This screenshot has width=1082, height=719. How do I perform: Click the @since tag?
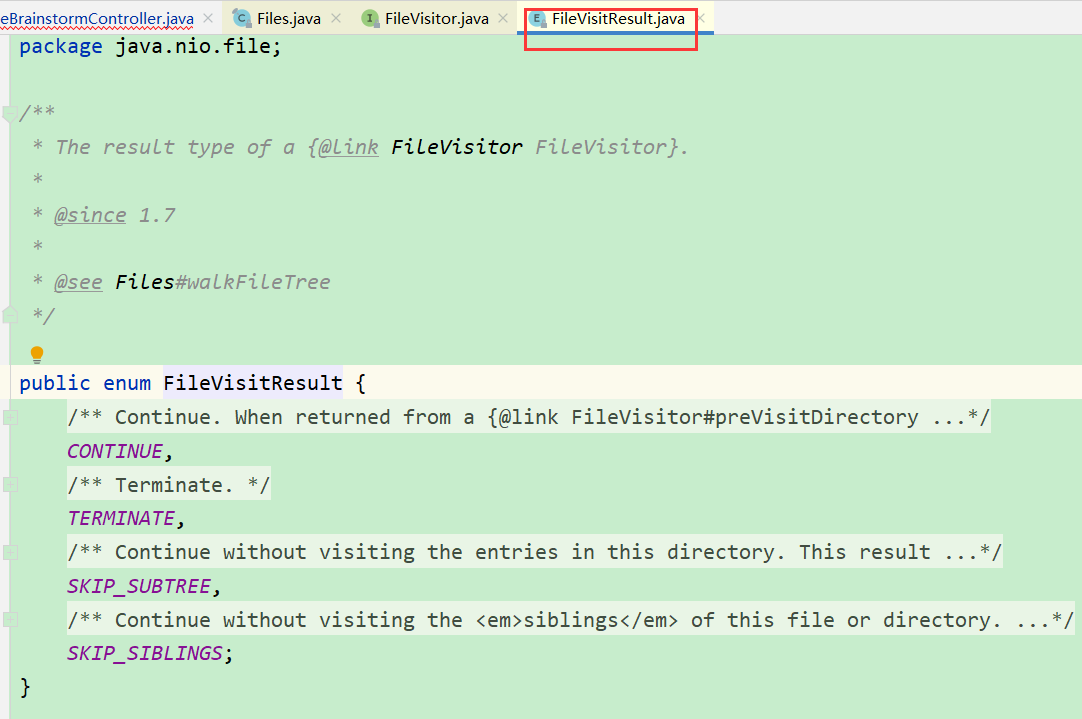coord(90,215)
